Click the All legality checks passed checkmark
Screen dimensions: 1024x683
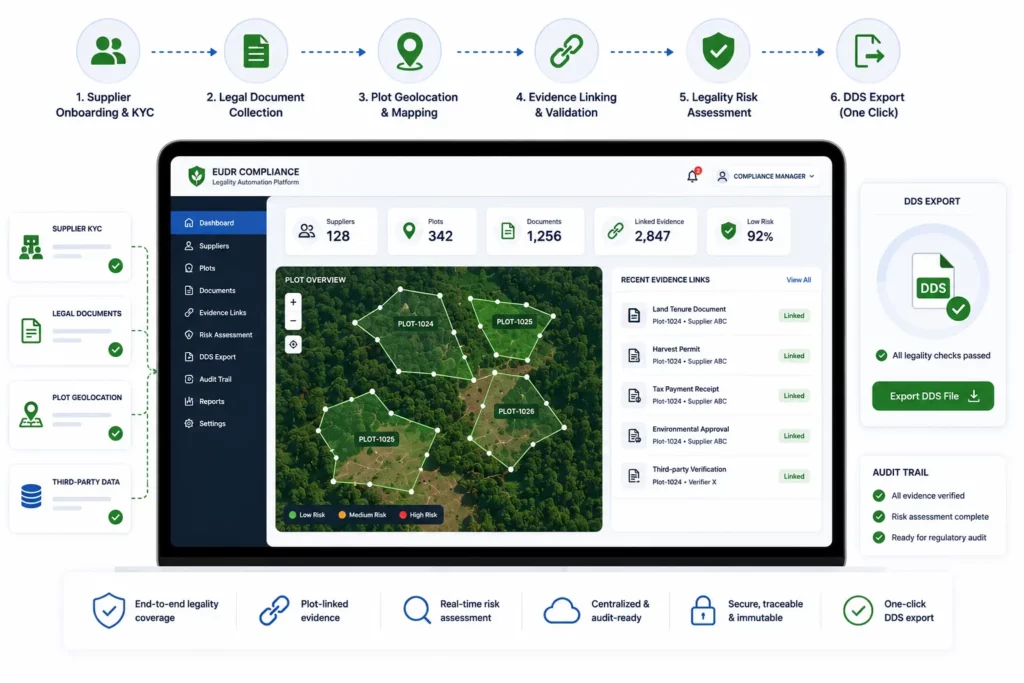pyautogui.click(x=881, y=355)
